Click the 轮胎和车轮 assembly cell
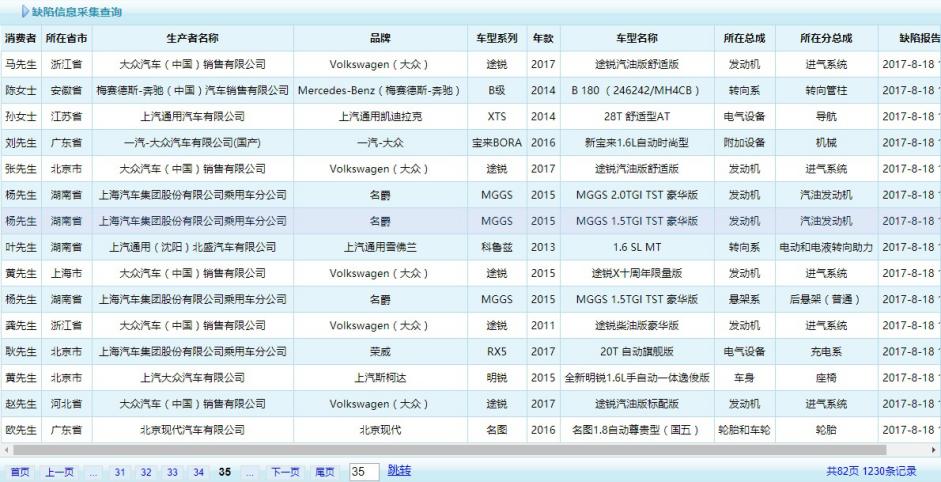The image size is (941, 482). (x=744, y=430)
